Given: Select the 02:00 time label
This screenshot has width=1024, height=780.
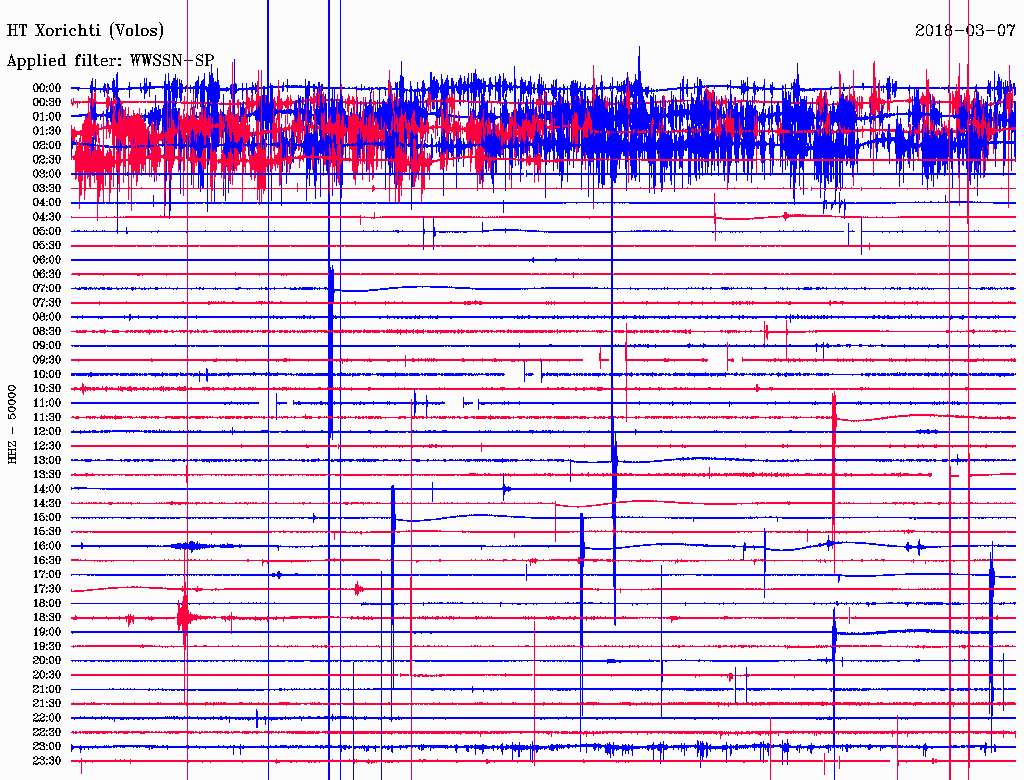Looking at the screenshot, I should point(47,145).
